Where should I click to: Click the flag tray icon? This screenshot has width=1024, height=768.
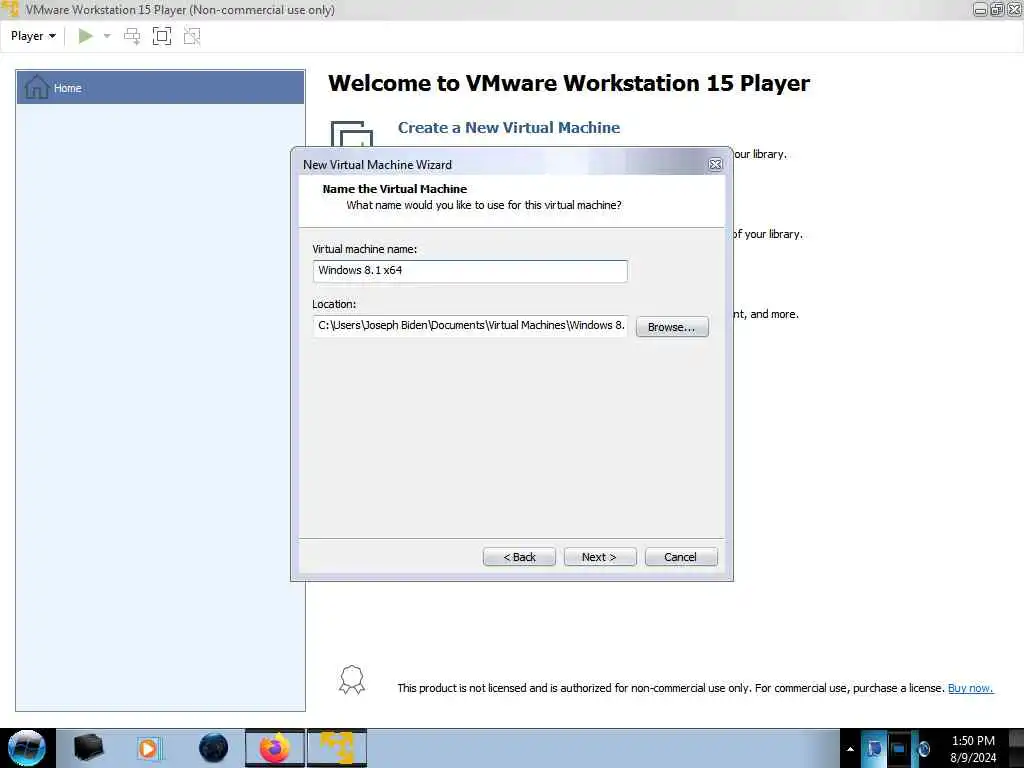874,748
